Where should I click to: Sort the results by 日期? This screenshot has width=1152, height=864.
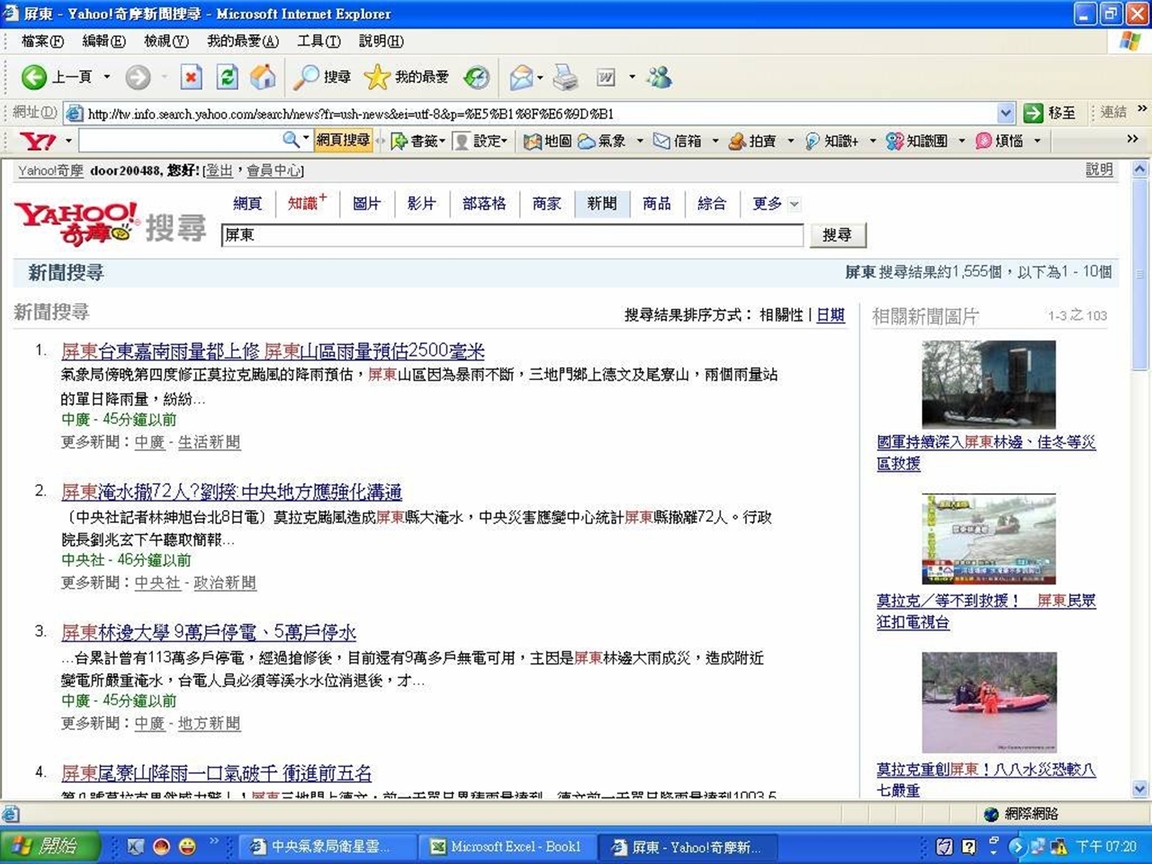tap(830, 315)
